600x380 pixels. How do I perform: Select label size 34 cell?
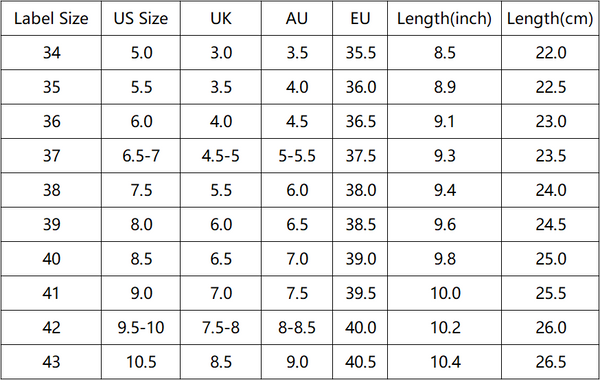tap(51, 53)
